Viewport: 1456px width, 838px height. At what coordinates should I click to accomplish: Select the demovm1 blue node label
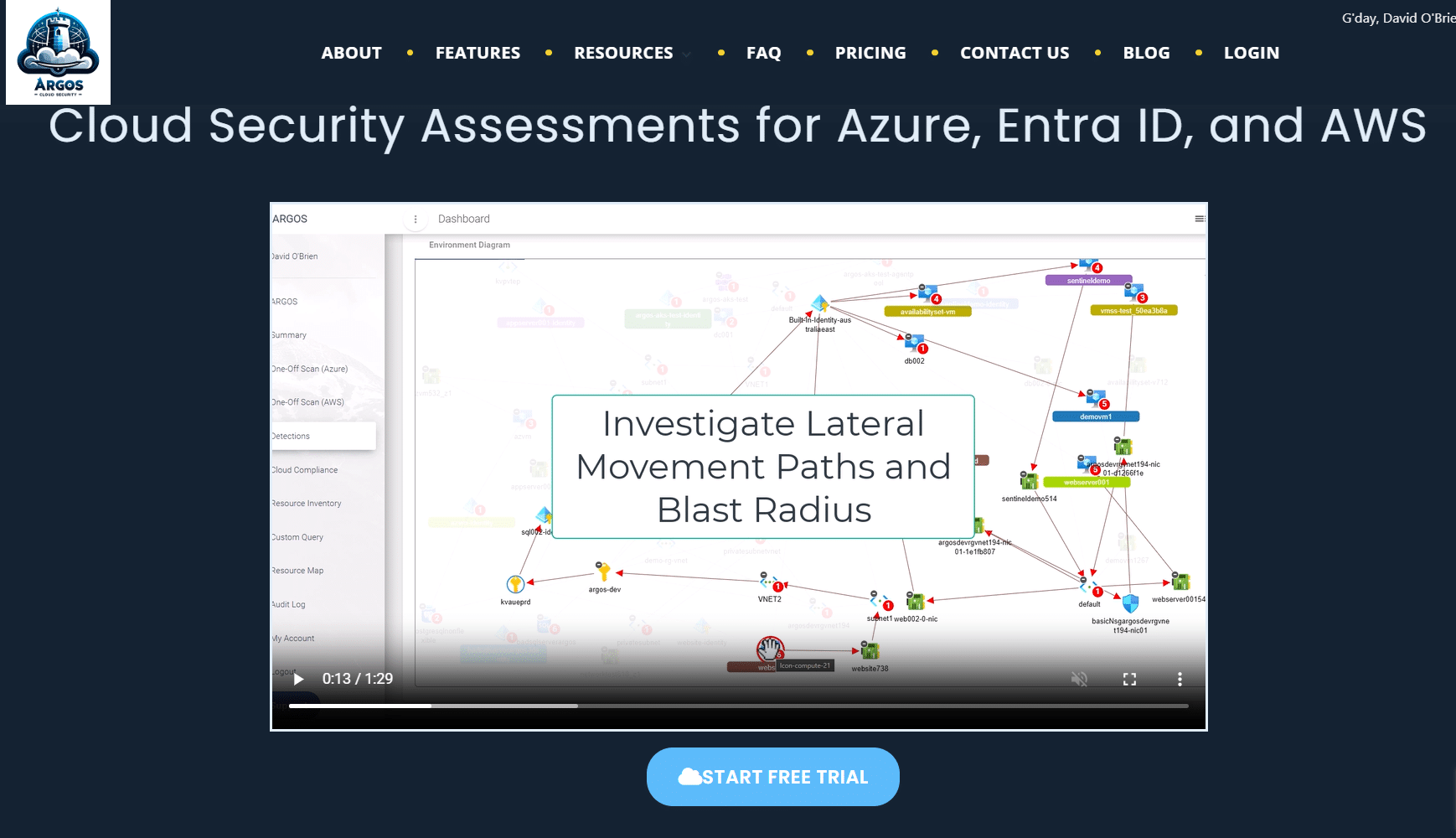click(1096, 416)
